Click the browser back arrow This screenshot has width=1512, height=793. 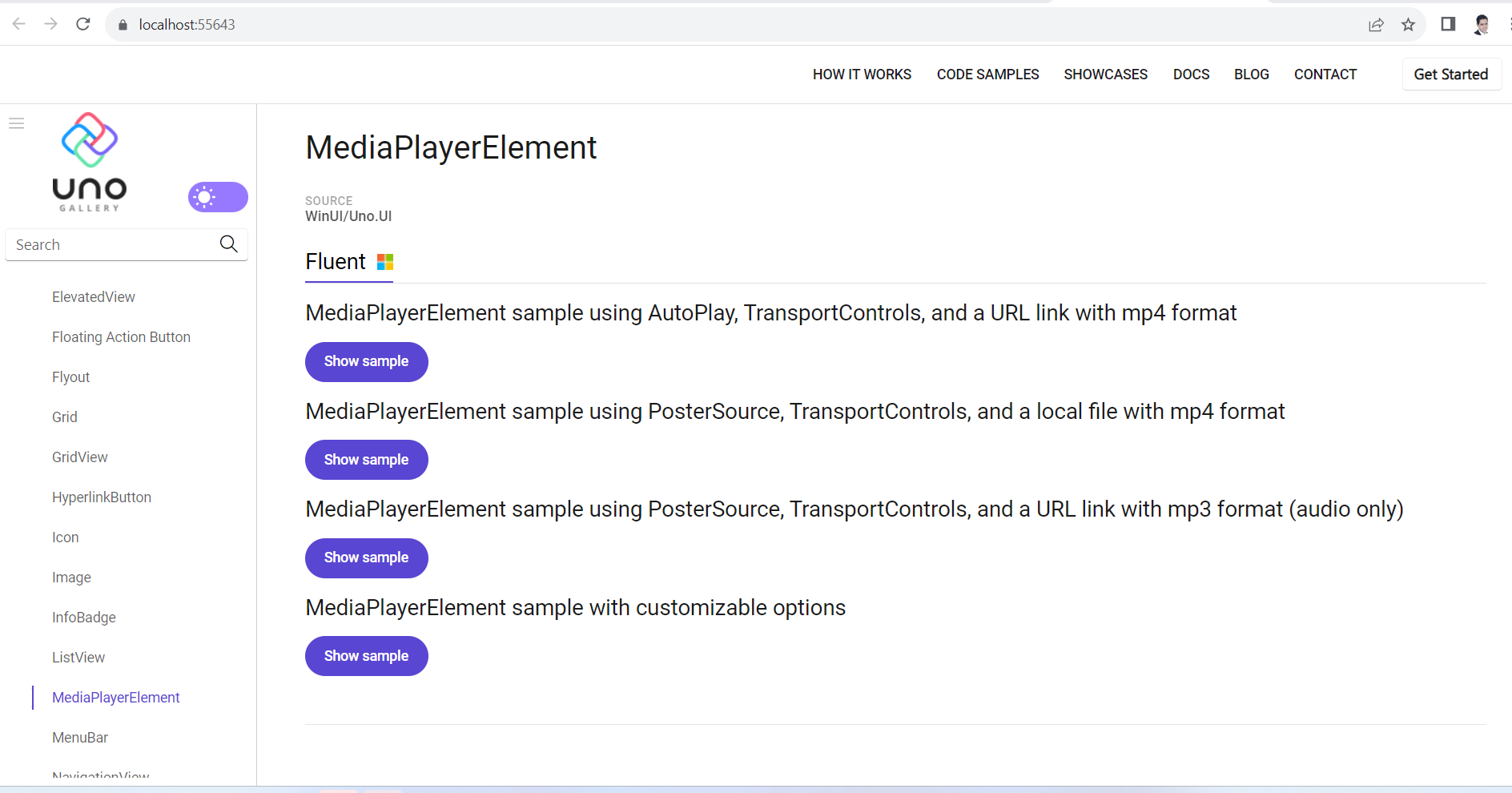click(x=19, y=25)
